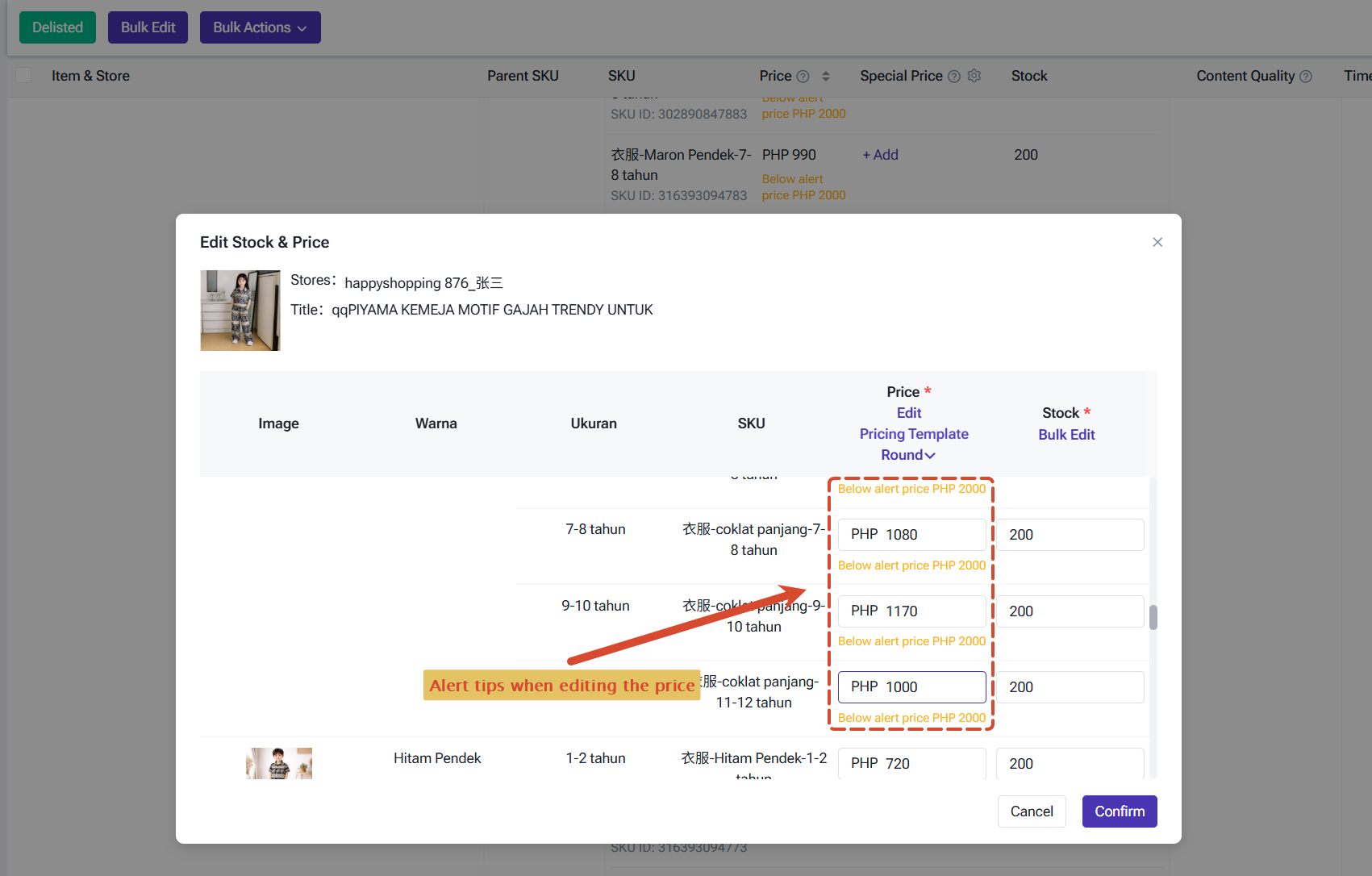
Task: Click the 7-8 tahun size cell
Action: [x=595, y=529]
